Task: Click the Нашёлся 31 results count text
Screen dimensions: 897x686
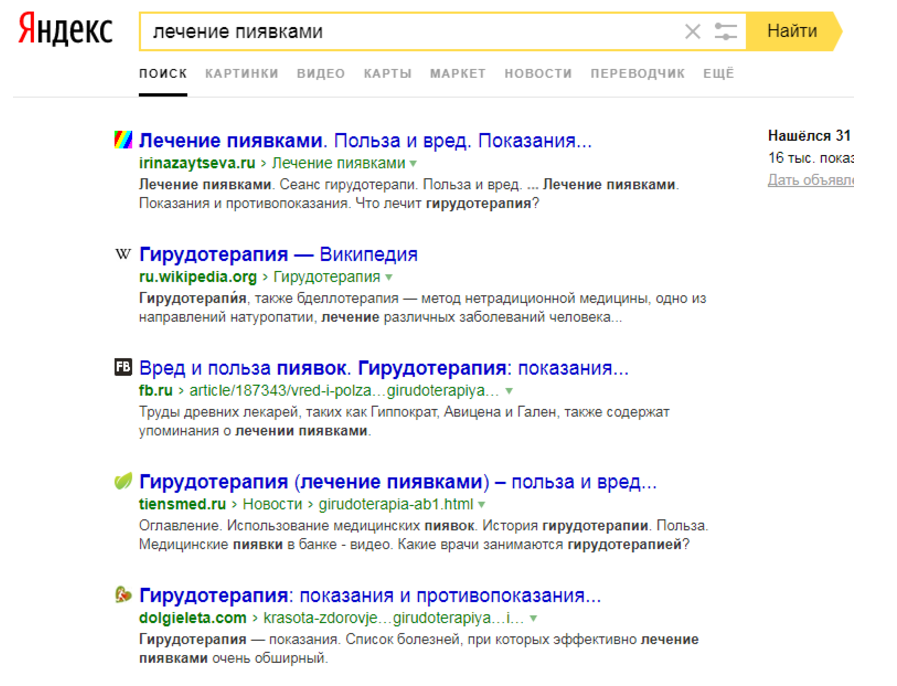Action: (809, 136)
